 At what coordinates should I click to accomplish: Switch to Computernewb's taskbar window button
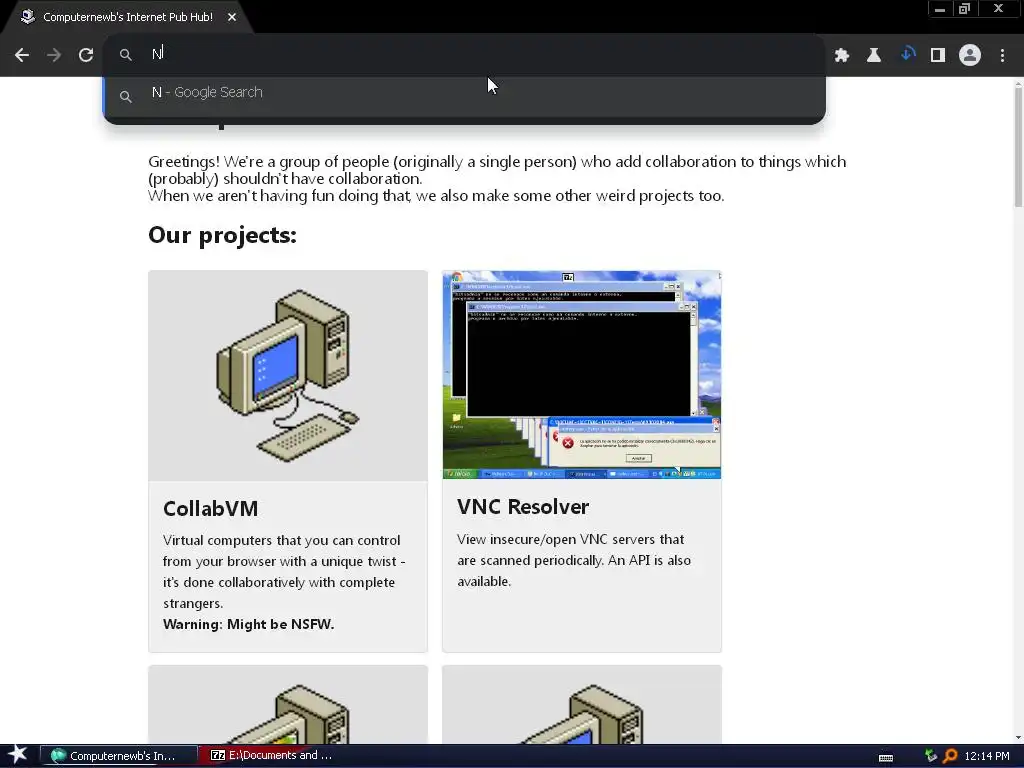(119, 756)
